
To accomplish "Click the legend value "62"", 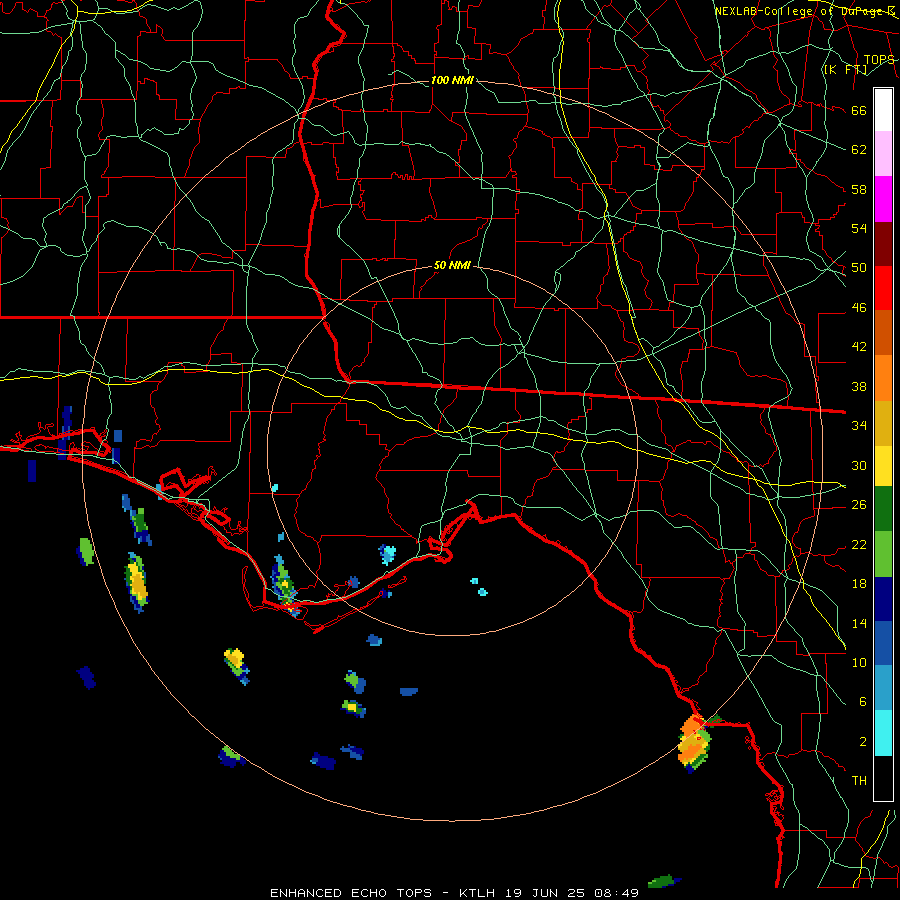I will point(859,149).
